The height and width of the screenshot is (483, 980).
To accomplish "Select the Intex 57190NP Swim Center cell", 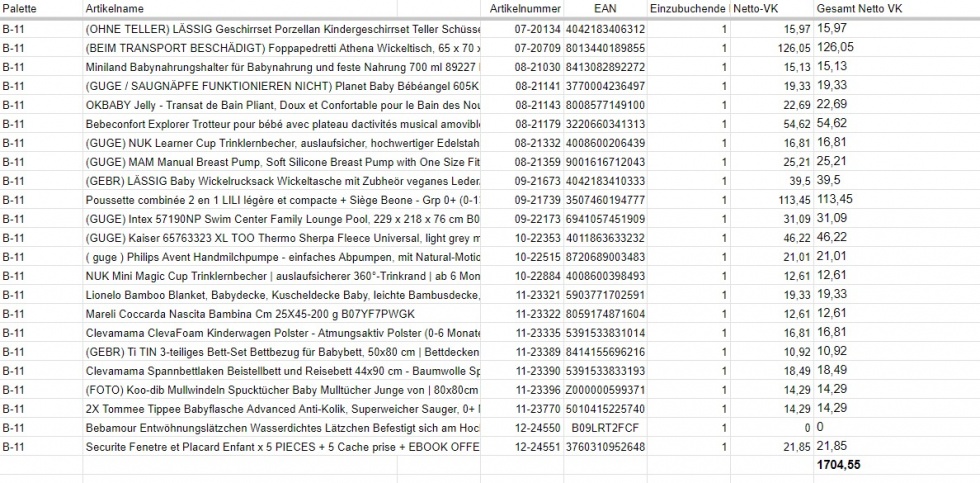I will click(x=282, y=219).
